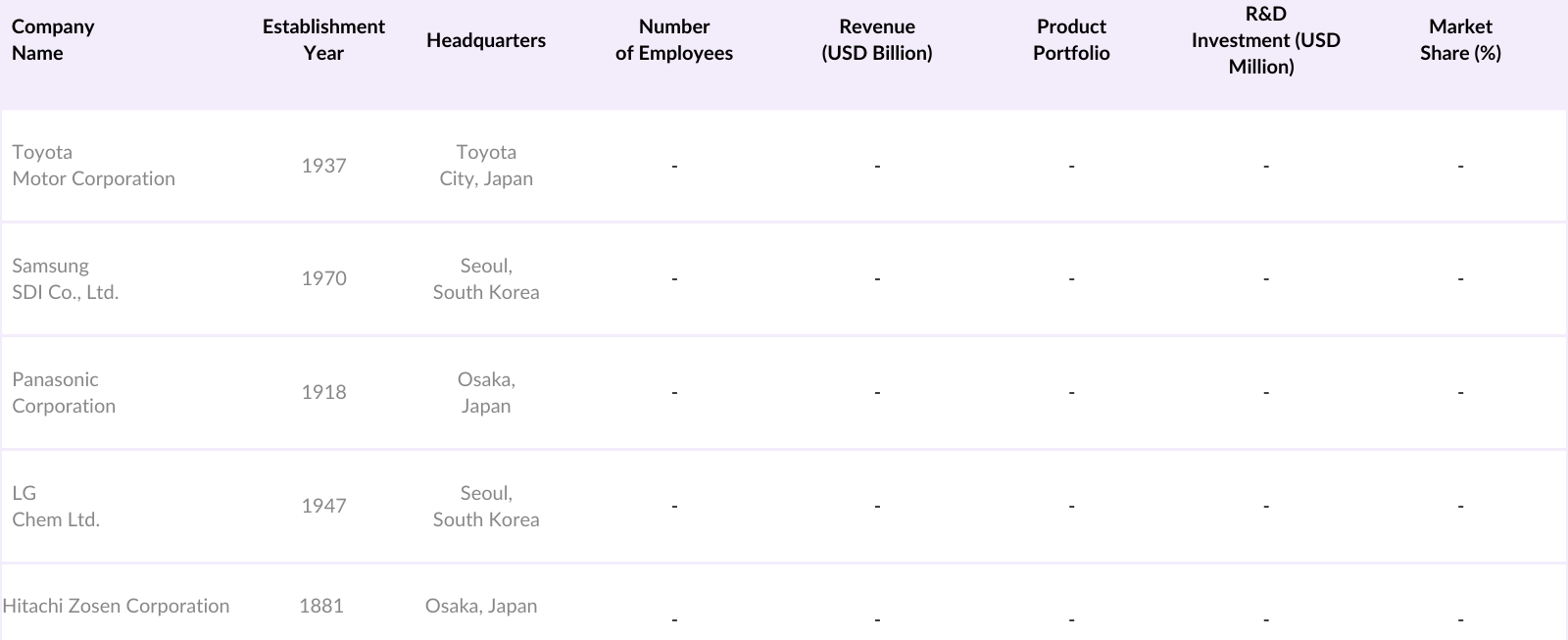Click the Headquarters column header
1568x640 pixels.
point(486,40)
